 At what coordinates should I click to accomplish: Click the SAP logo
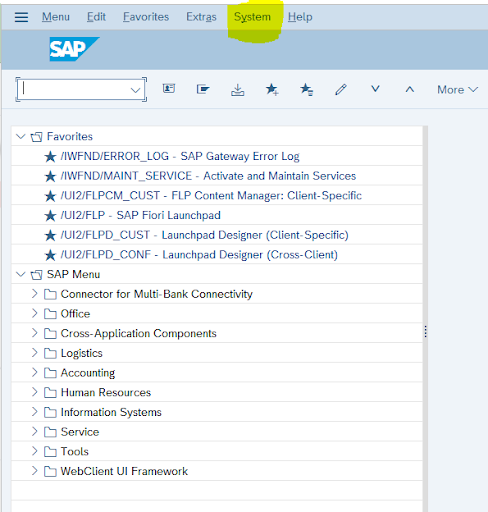pos(74,49)
